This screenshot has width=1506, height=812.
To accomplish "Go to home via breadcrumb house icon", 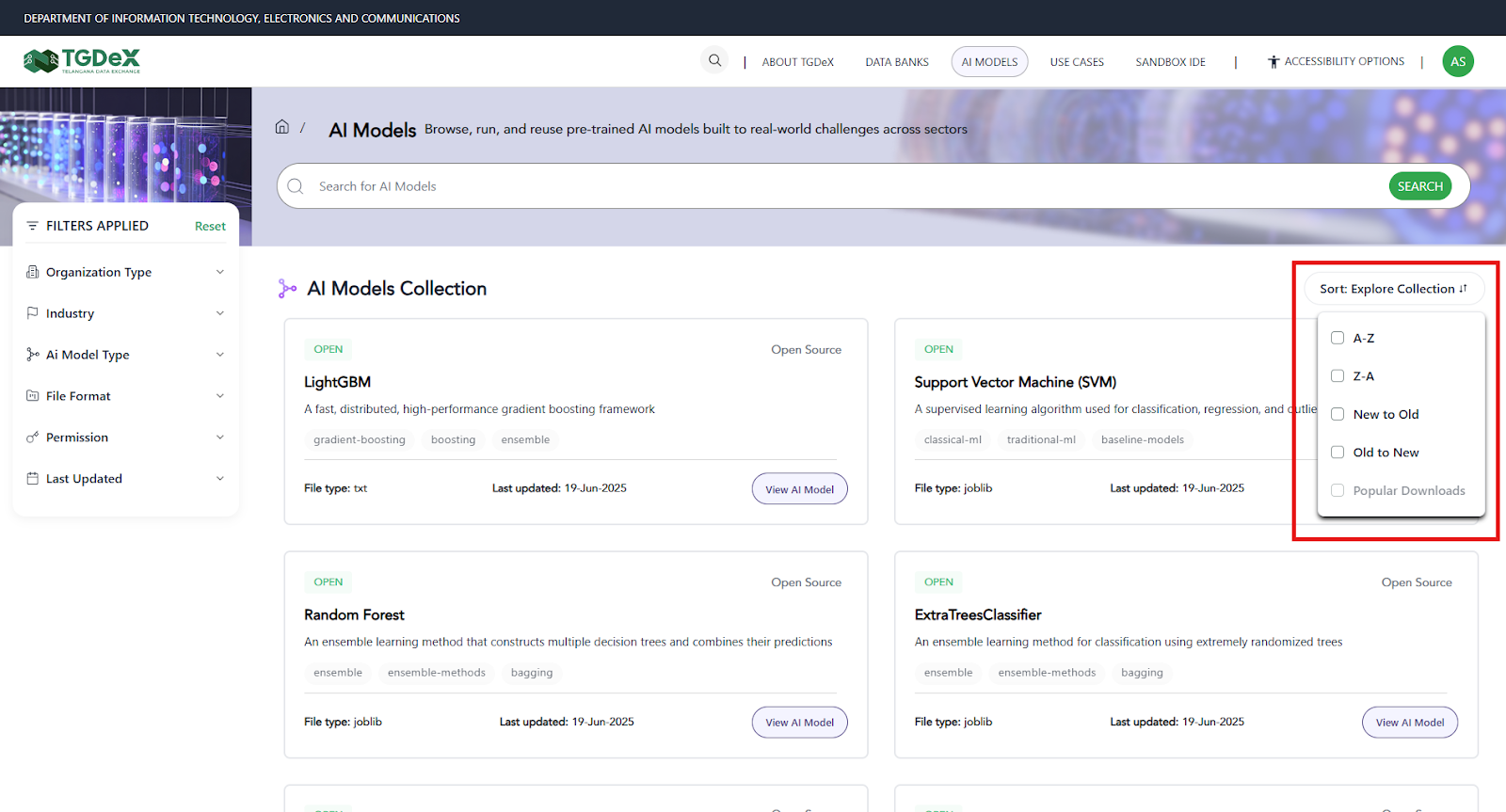I will tap(281, 127).
